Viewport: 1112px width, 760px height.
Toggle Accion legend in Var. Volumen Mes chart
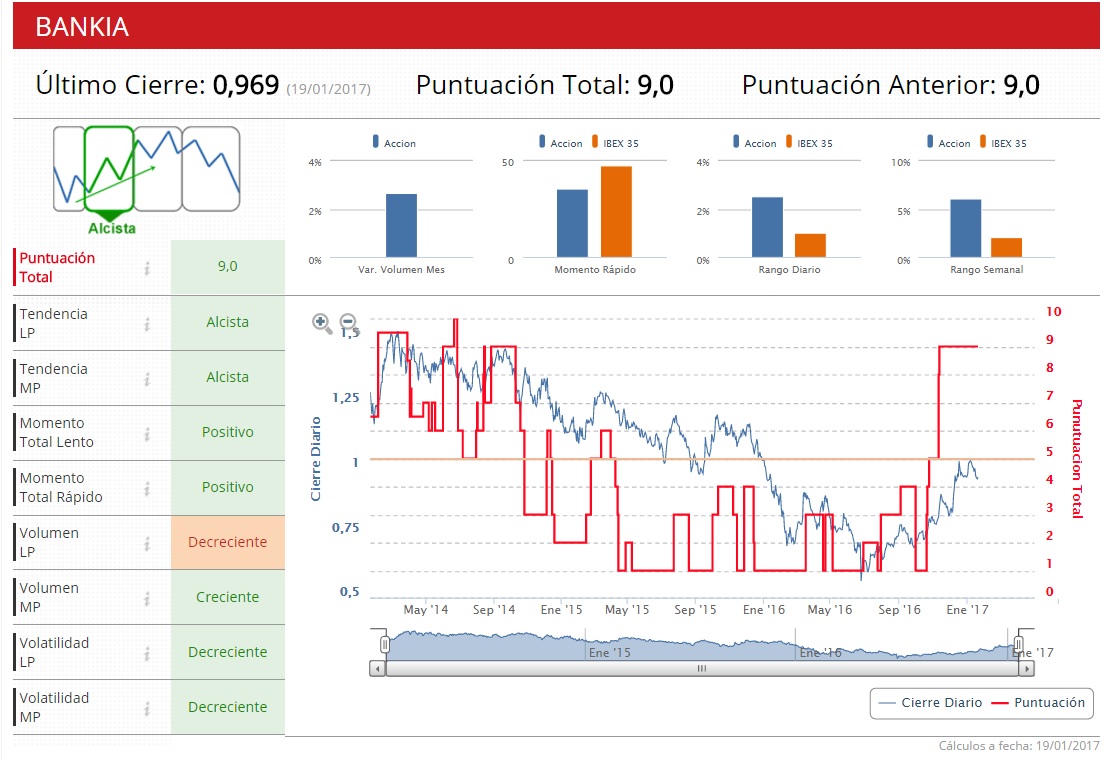click(394, 142)
